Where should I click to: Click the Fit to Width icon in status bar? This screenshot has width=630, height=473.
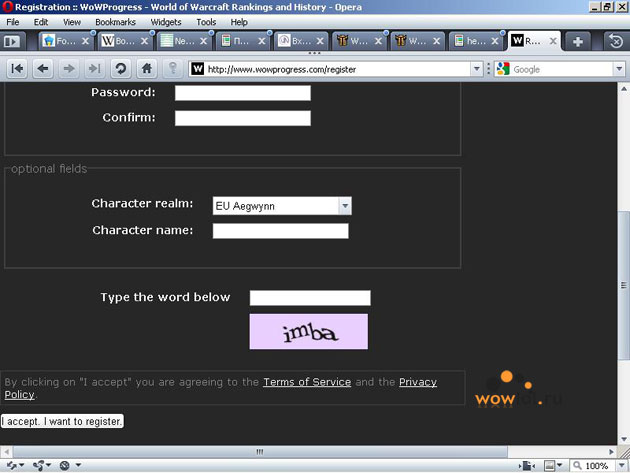(528, 466)
